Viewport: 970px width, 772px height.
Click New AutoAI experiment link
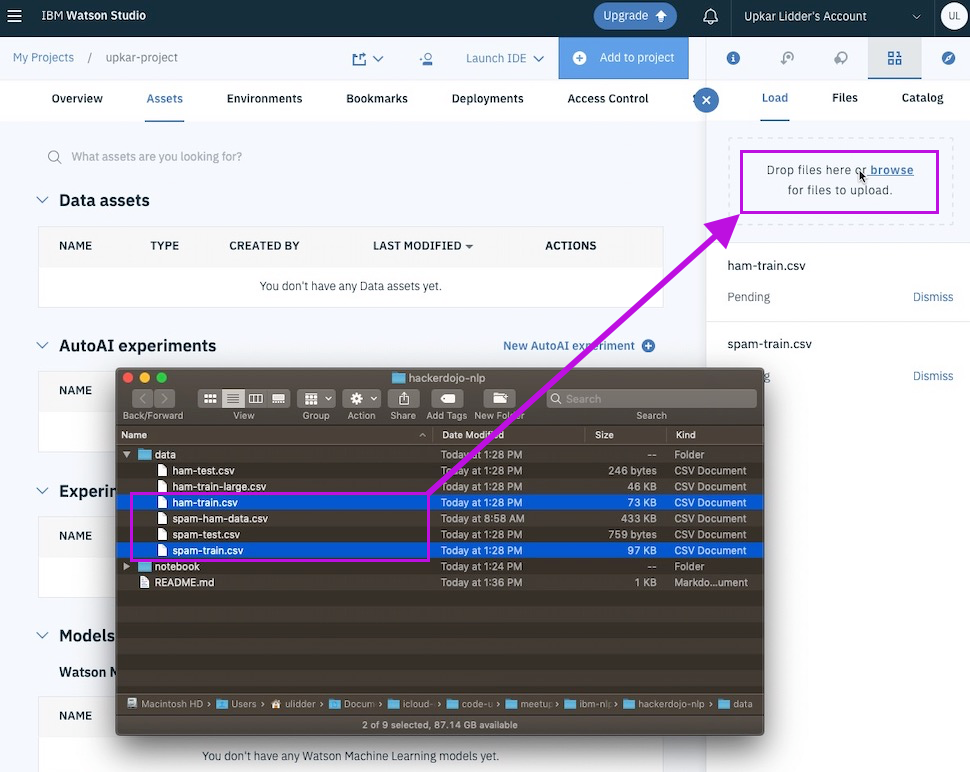click(569, 346)
